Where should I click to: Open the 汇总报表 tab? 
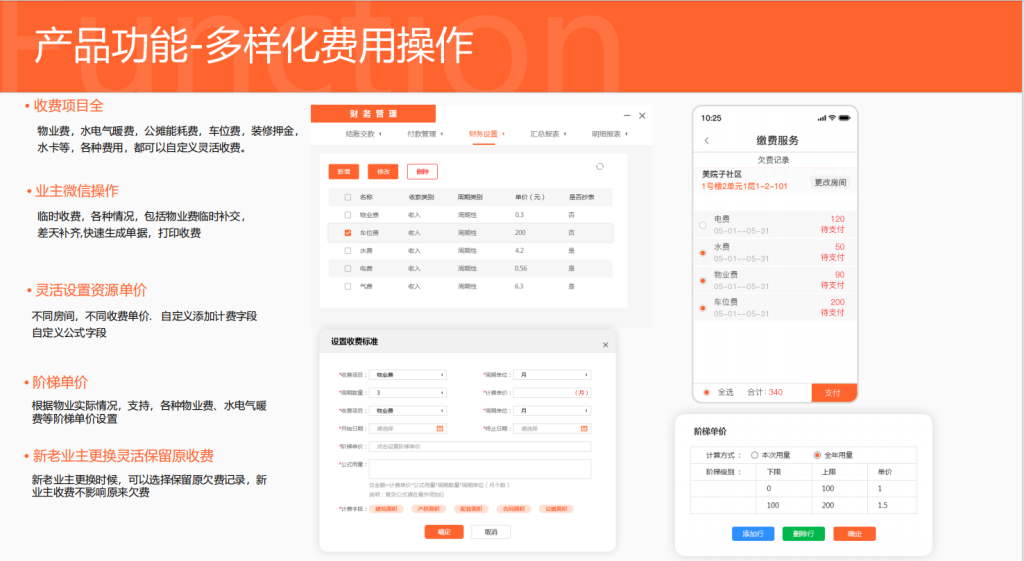(545, 134)
